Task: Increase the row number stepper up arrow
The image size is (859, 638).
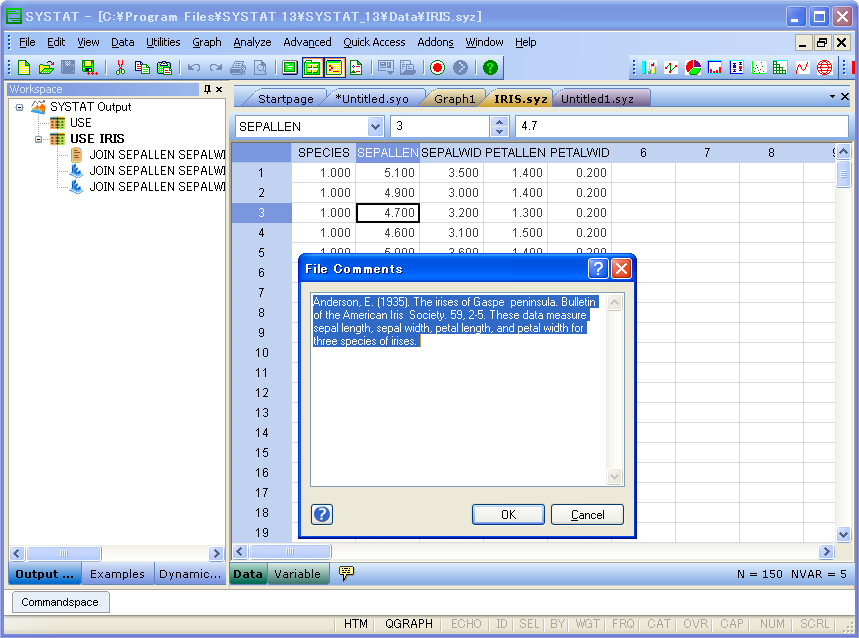Action: coord(499,122)
